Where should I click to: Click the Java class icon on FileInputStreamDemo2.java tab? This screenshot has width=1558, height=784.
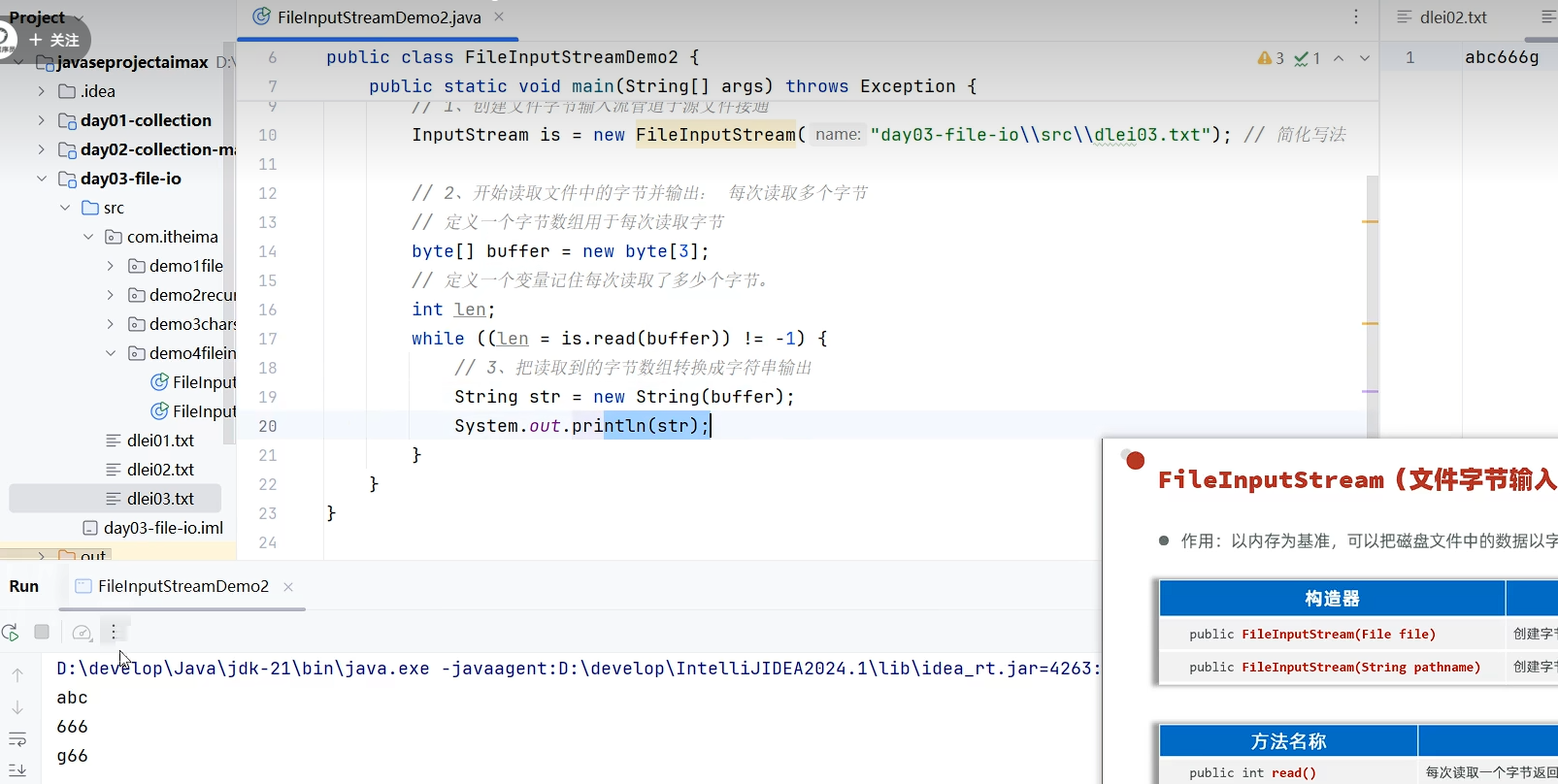click(x=261, y=16)
